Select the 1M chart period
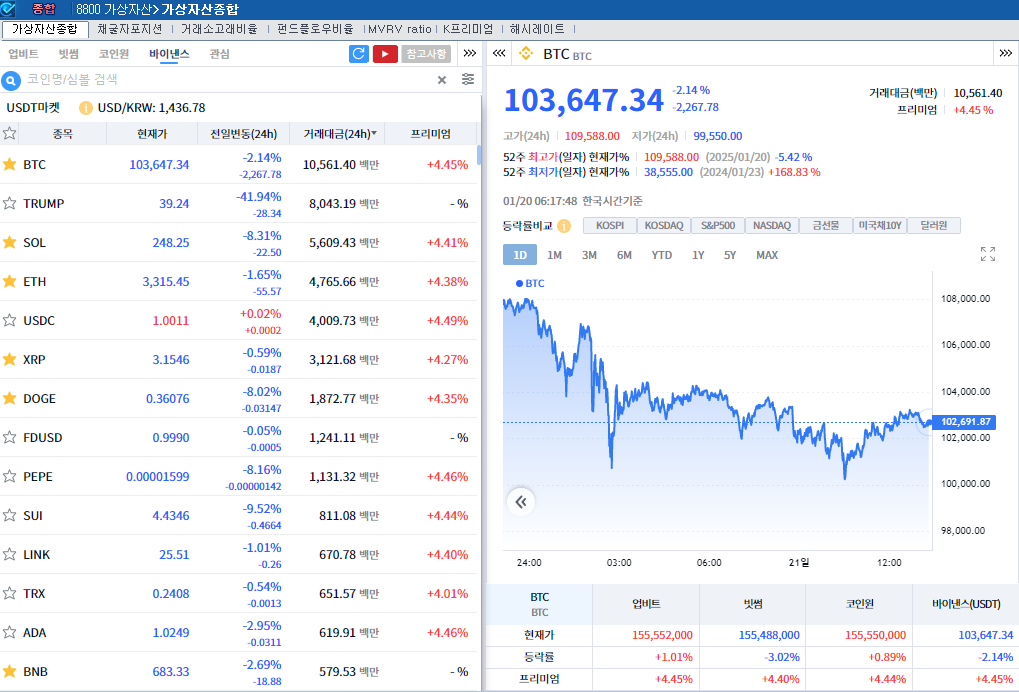This screenshot has width=1019, height=692. point(554,255)
